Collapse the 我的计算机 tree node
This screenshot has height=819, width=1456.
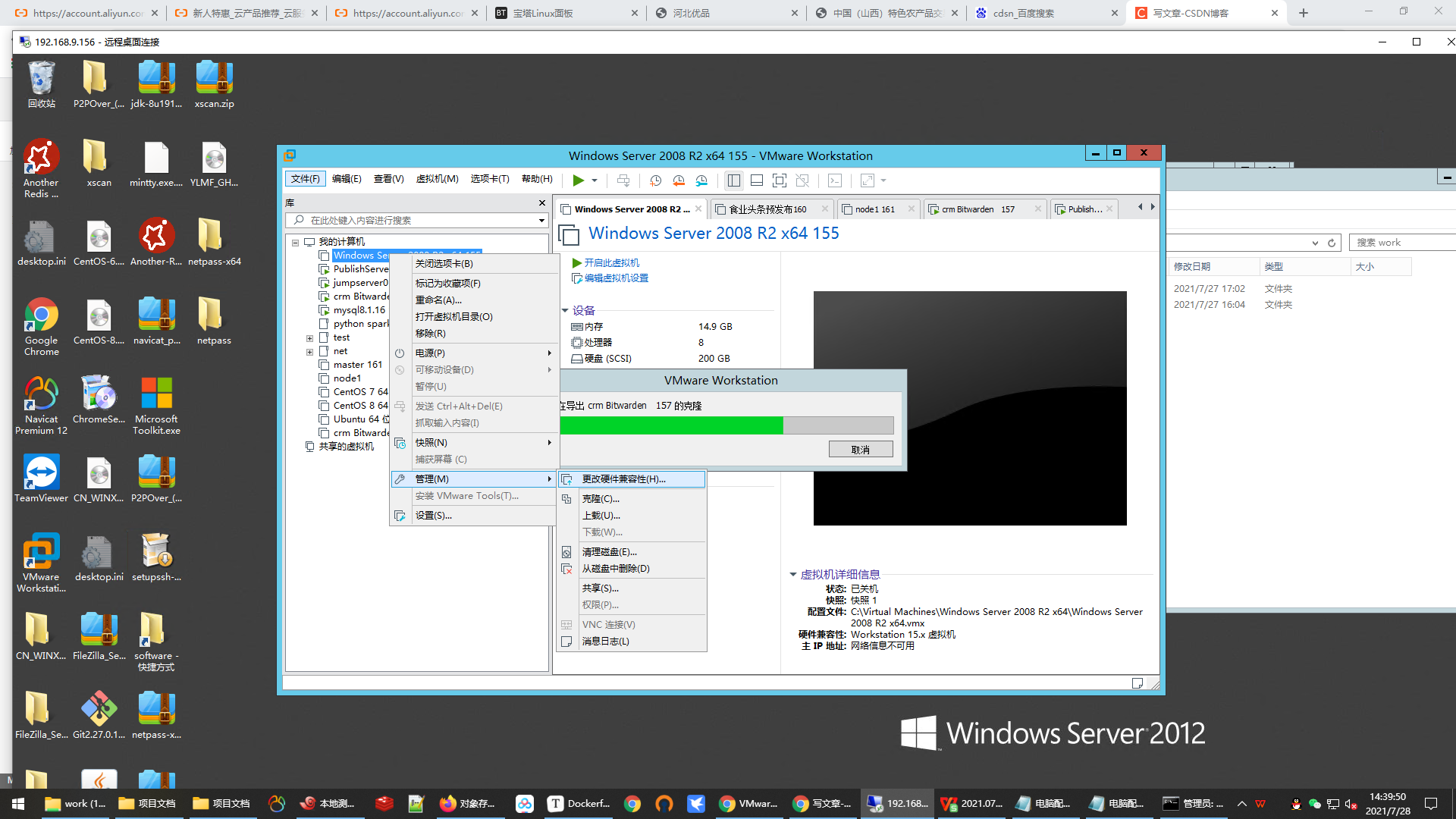[x=296, y=241]
